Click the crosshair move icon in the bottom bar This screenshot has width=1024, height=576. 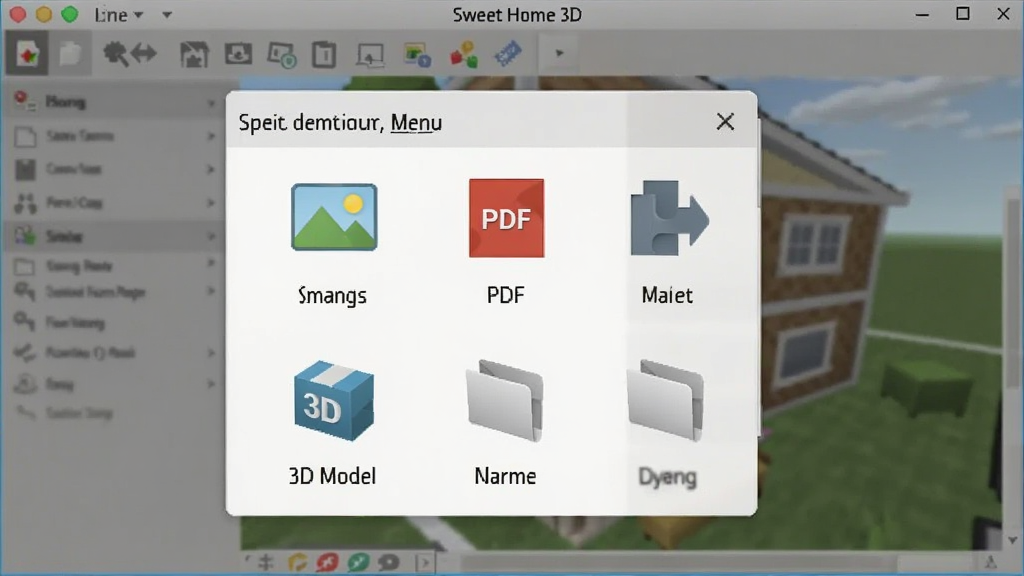point(266,562)
